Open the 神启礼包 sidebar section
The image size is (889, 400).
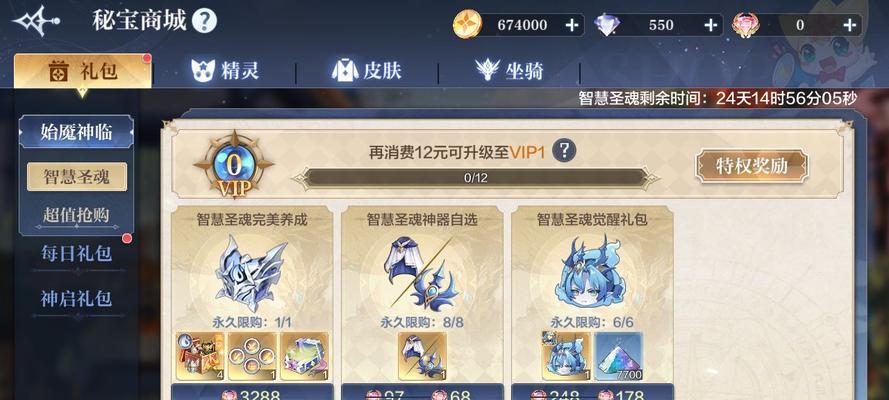pyautogui.click(x=76, y=299)
